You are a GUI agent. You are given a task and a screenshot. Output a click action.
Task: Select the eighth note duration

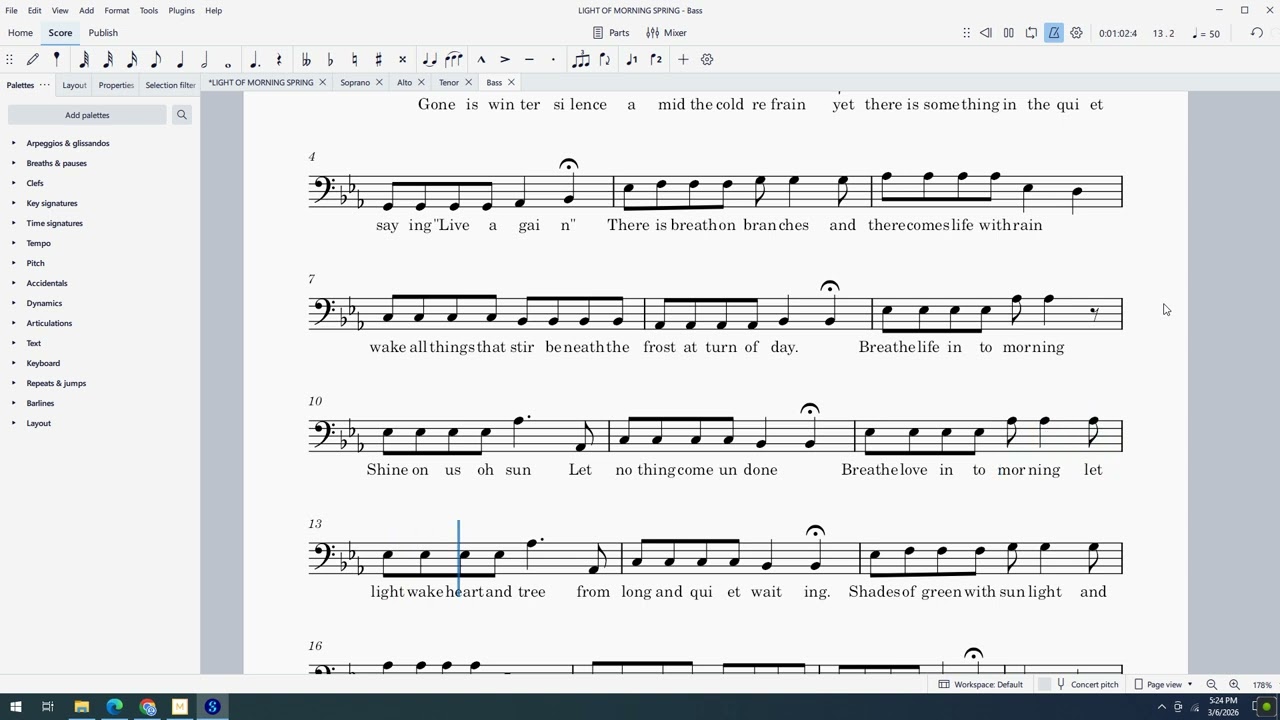[156, 60]
